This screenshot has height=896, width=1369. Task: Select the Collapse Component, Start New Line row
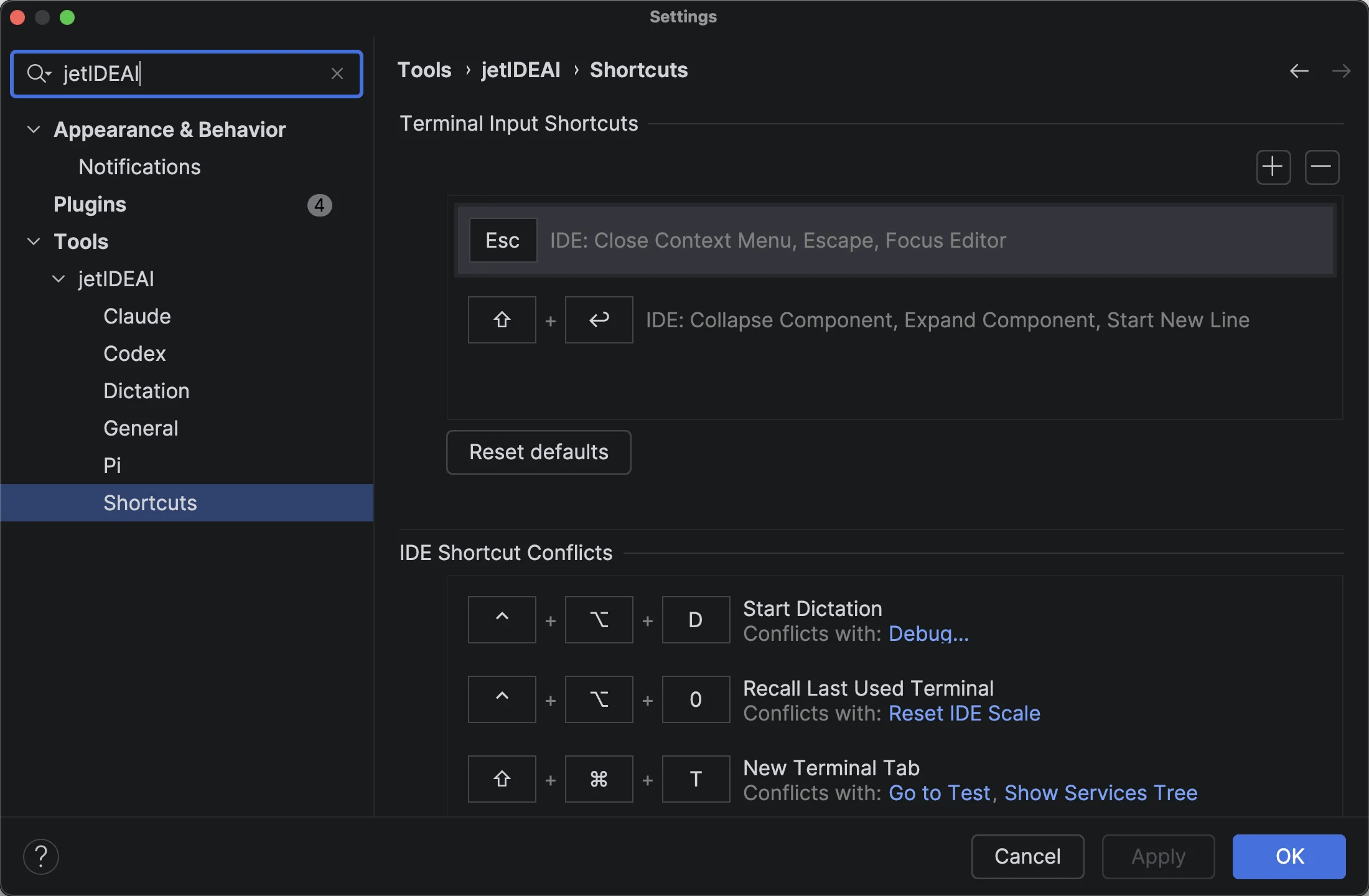click(895, 320)
